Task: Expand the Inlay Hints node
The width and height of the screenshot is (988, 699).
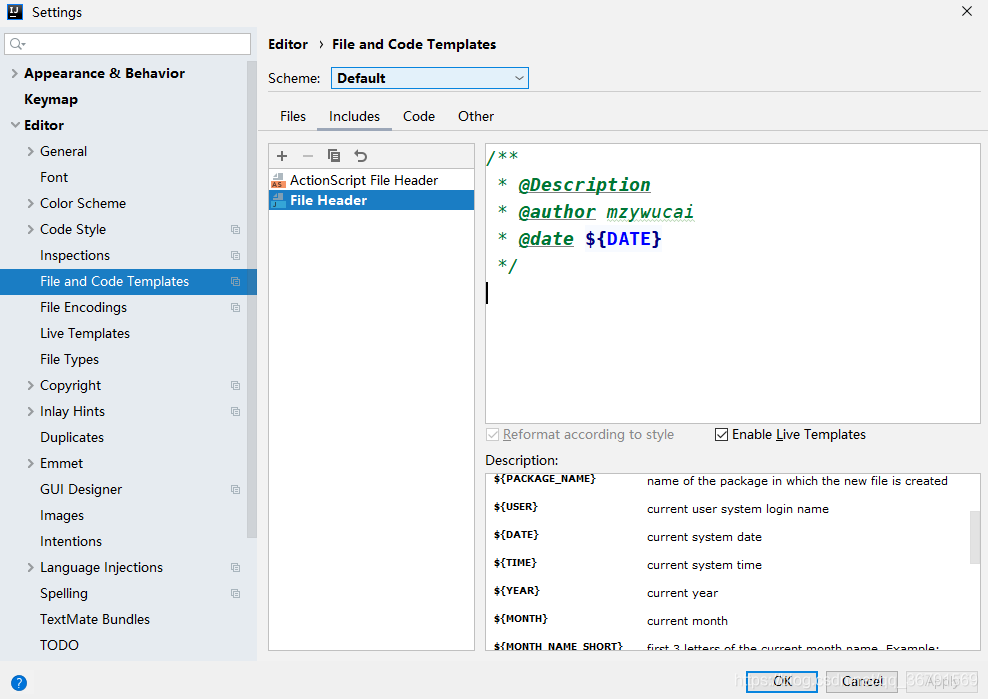Action: [x=30, y=412]
